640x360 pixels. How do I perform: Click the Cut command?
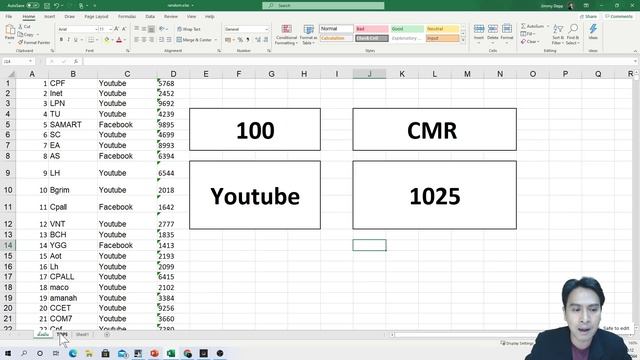point(24,27)
